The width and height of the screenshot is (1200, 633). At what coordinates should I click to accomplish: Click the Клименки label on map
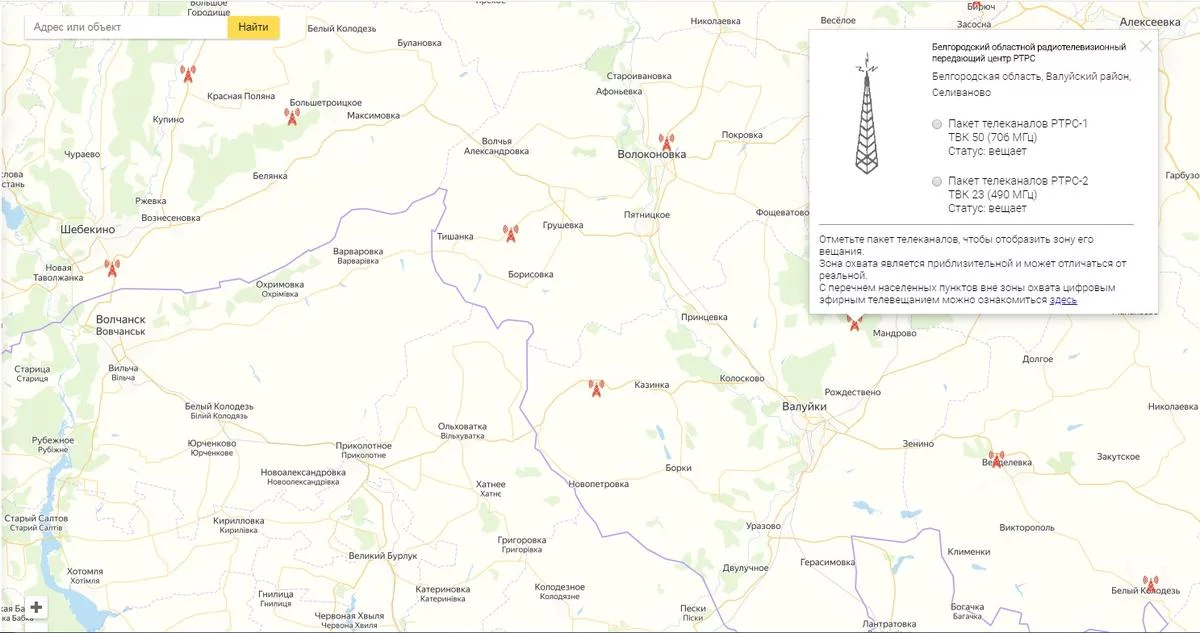coord(969,552)
